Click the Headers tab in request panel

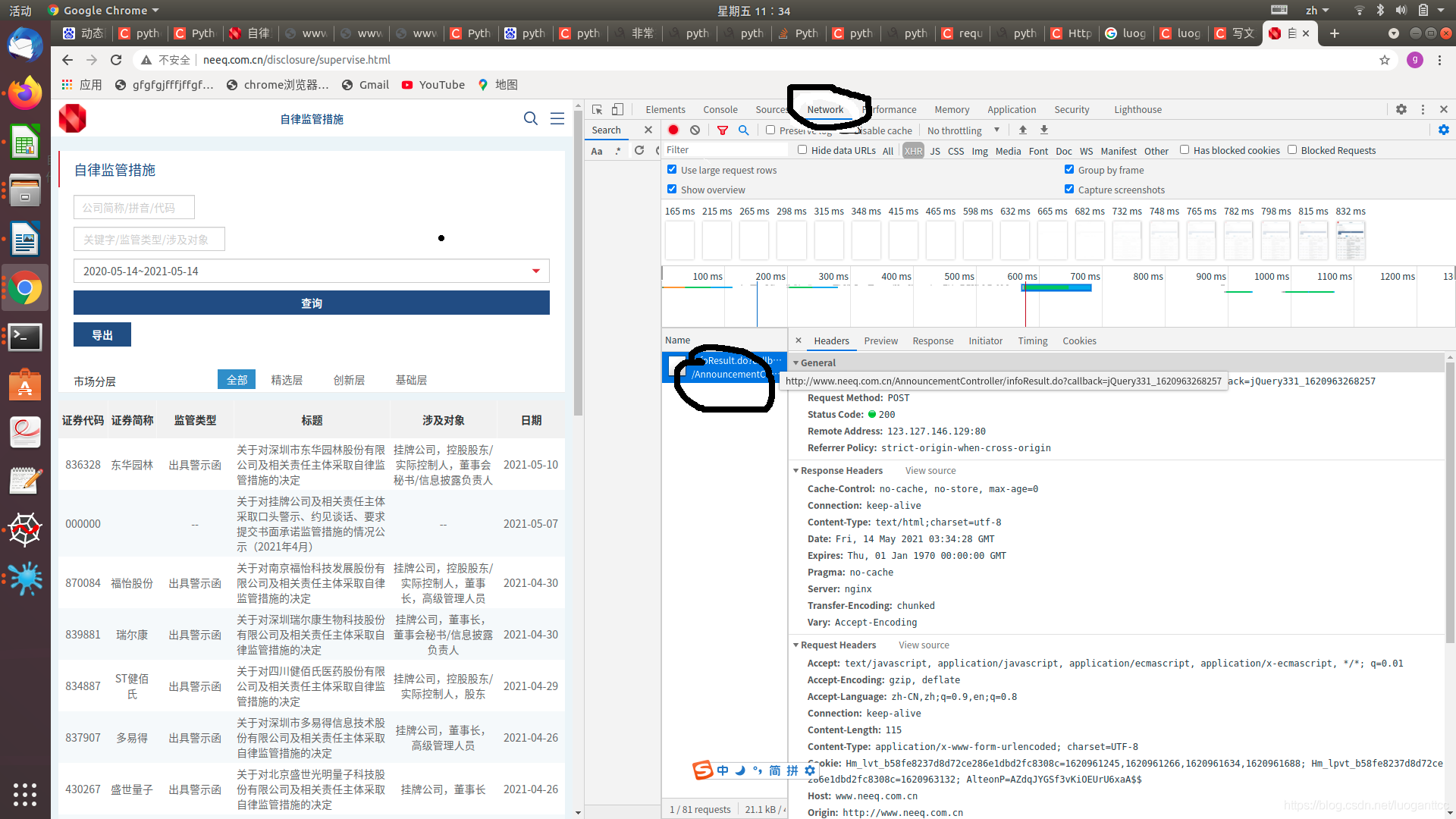click(832, 340)
